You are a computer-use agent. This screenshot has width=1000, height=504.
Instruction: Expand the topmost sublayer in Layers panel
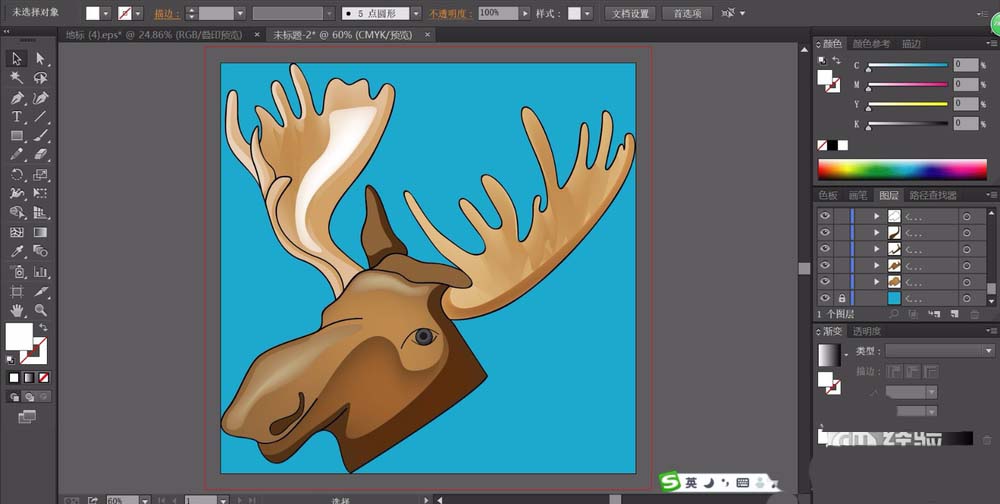click(877, 216)
